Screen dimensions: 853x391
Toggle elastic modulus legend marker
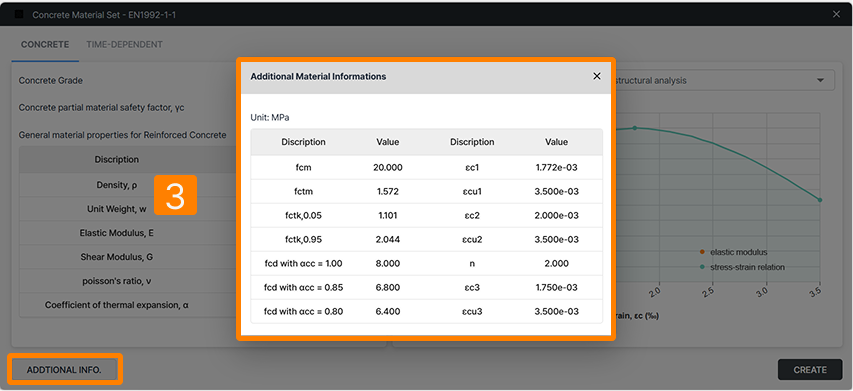pos(702,252)
